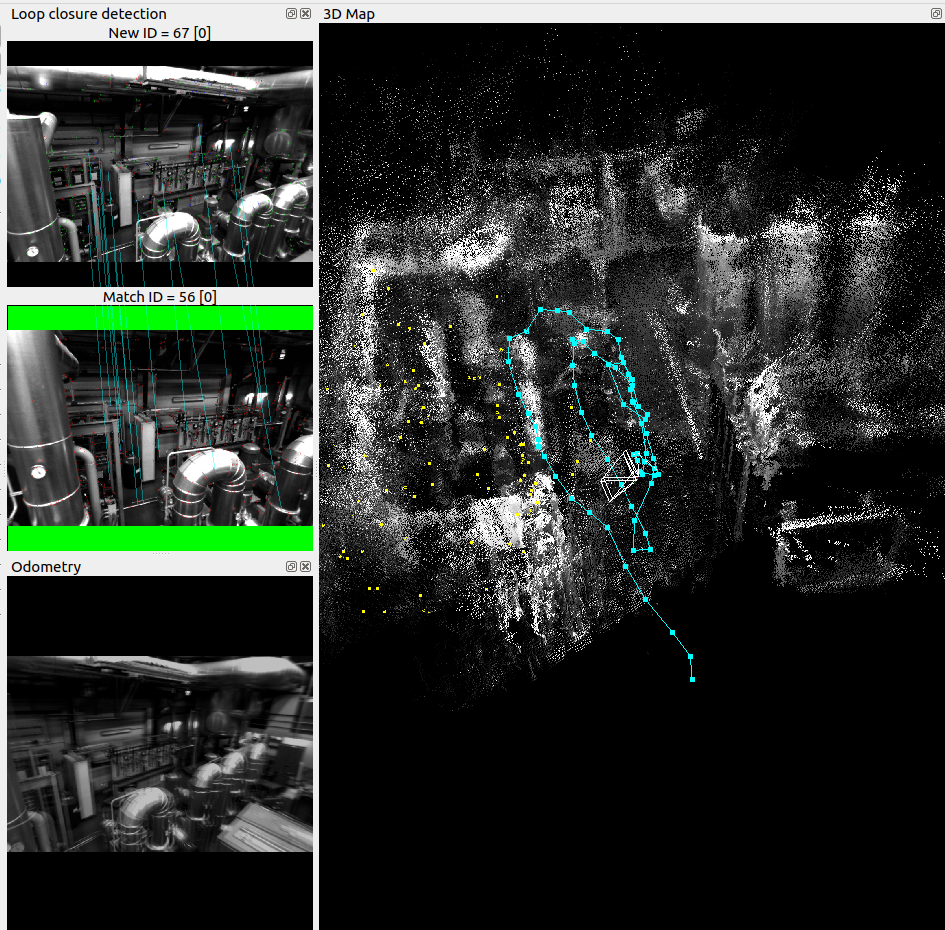This screenshot has width=945, height=930.
Task: Close the Loop closure detection panel
Action: click(305, 14)
